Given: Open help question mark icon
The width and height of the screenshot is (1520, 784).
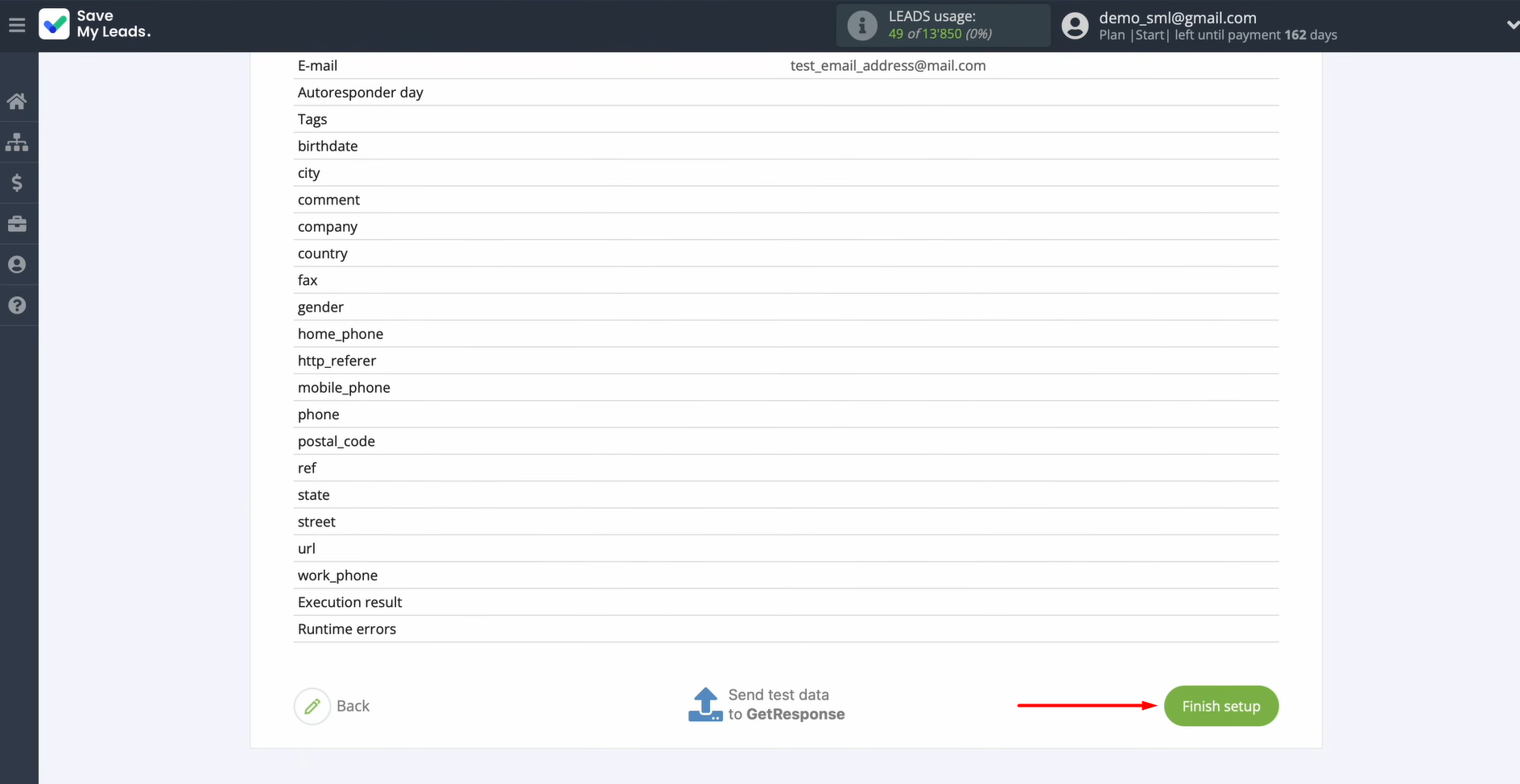Looking at the screenshot, I should click(17, 306).
